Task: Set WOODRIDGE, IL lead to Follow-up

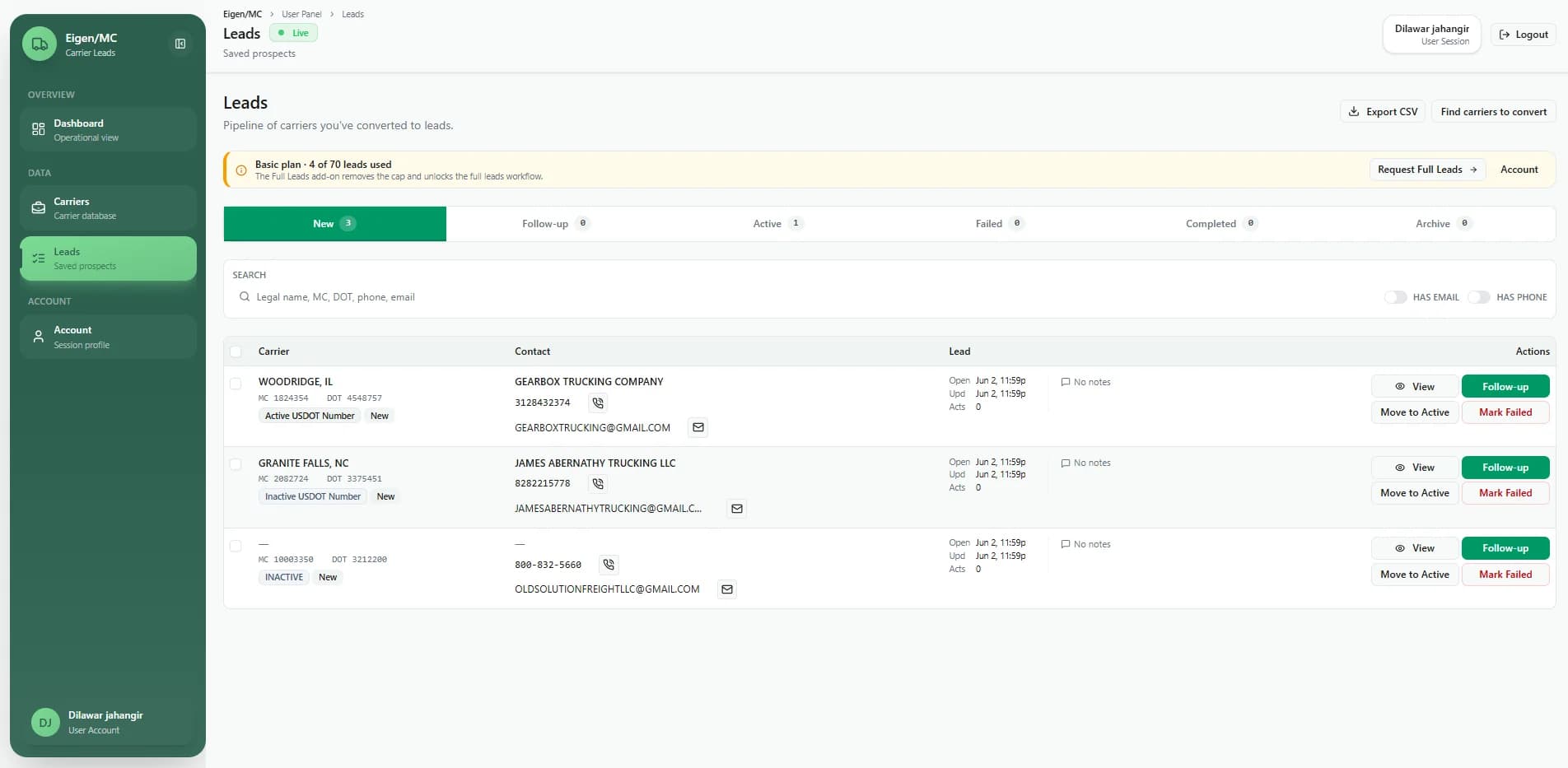Action: point(1505,387)
